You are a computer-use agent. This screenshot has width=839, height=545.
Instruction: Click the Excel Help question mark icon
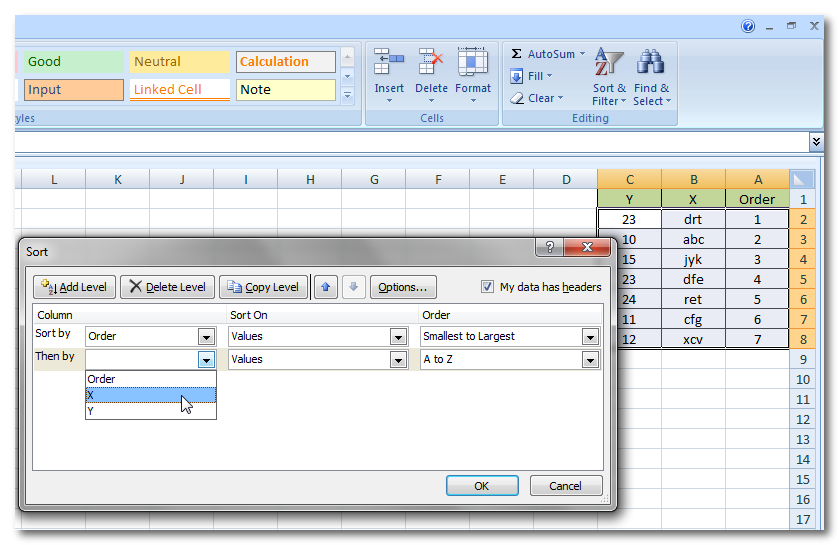point(748,26)
